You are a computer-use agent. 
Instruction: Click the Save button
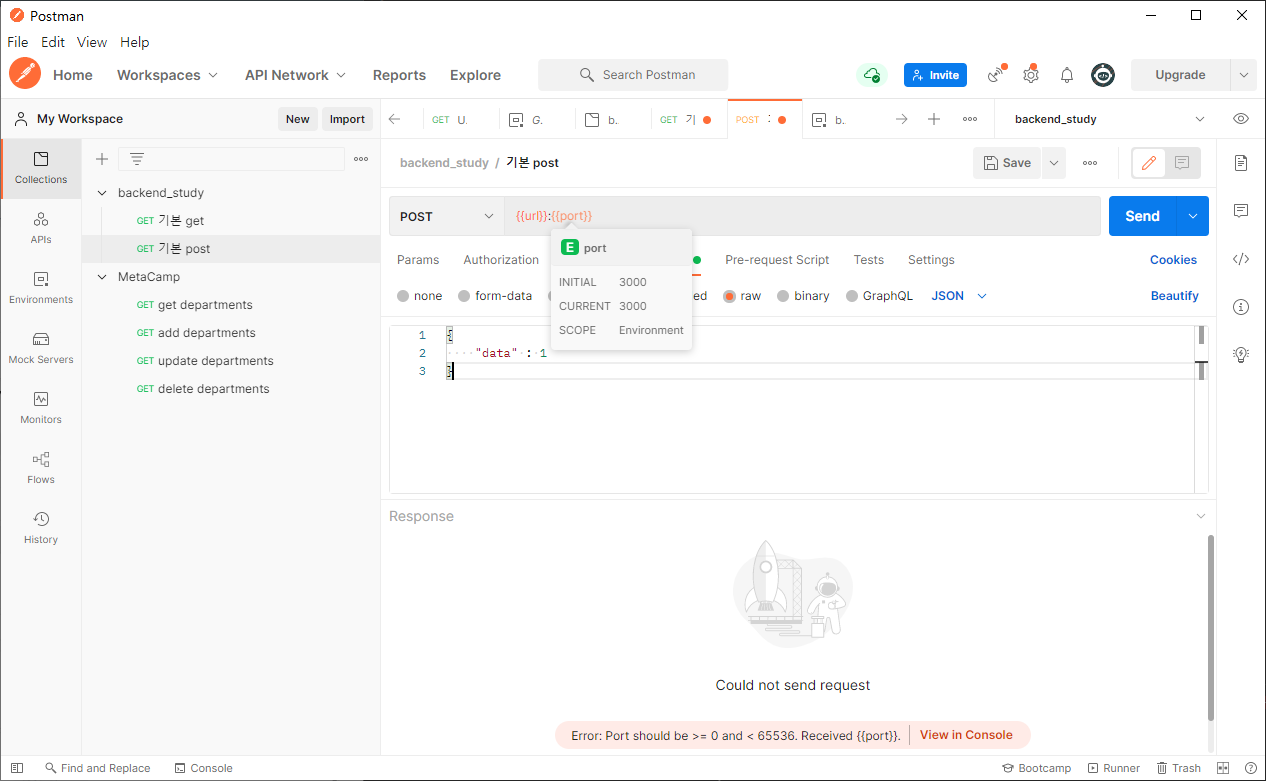1007,163
